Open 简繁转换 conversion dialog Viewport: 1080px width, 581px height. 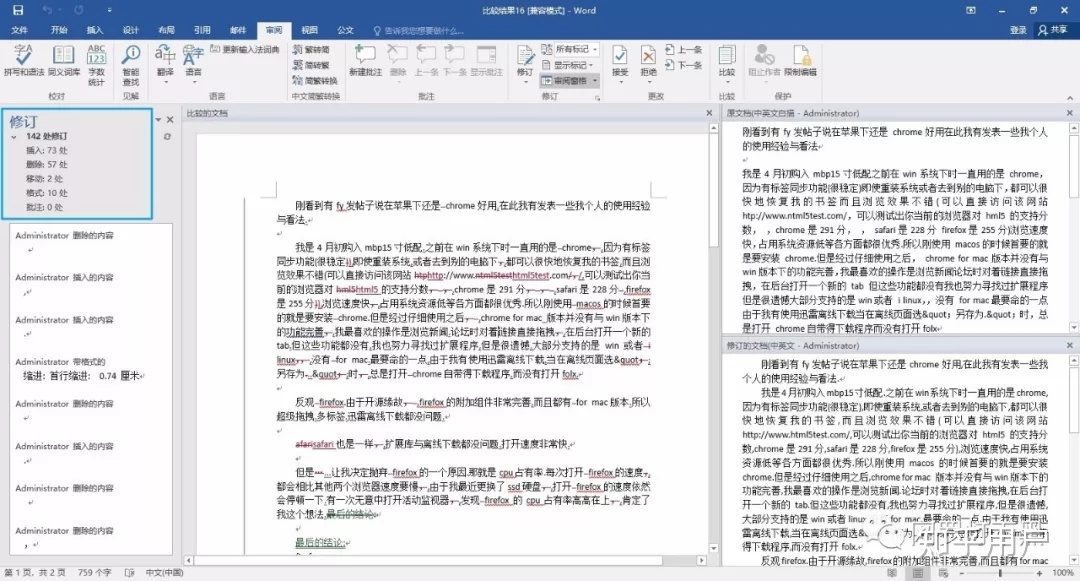[x=315, y=81]
